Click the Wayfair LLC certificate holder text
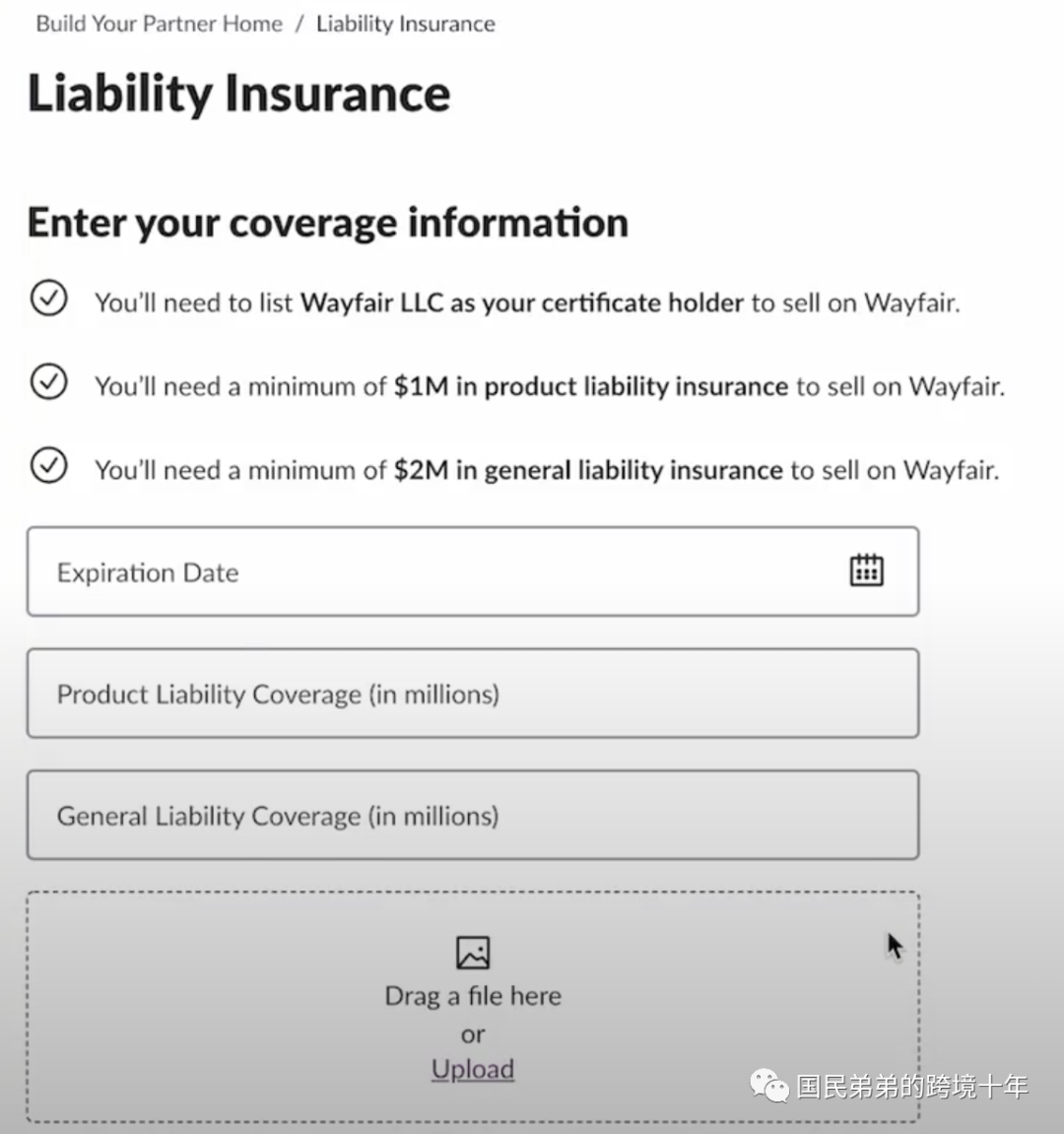1064x1134 pixels. [521, 302]
